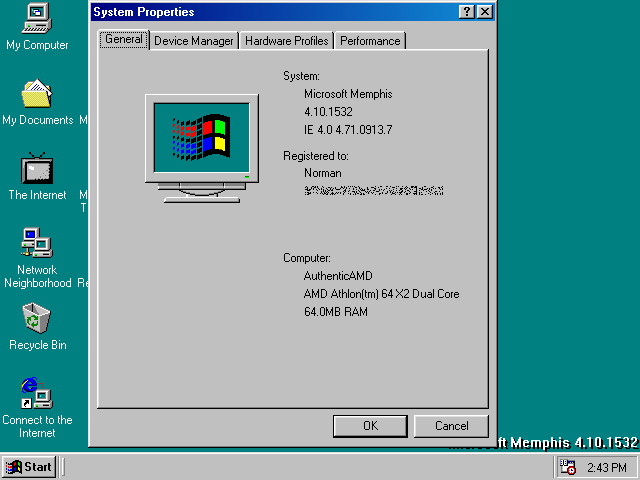Open the My Computer desktop icon
The image size is (640, 480).
pos(37,19)
